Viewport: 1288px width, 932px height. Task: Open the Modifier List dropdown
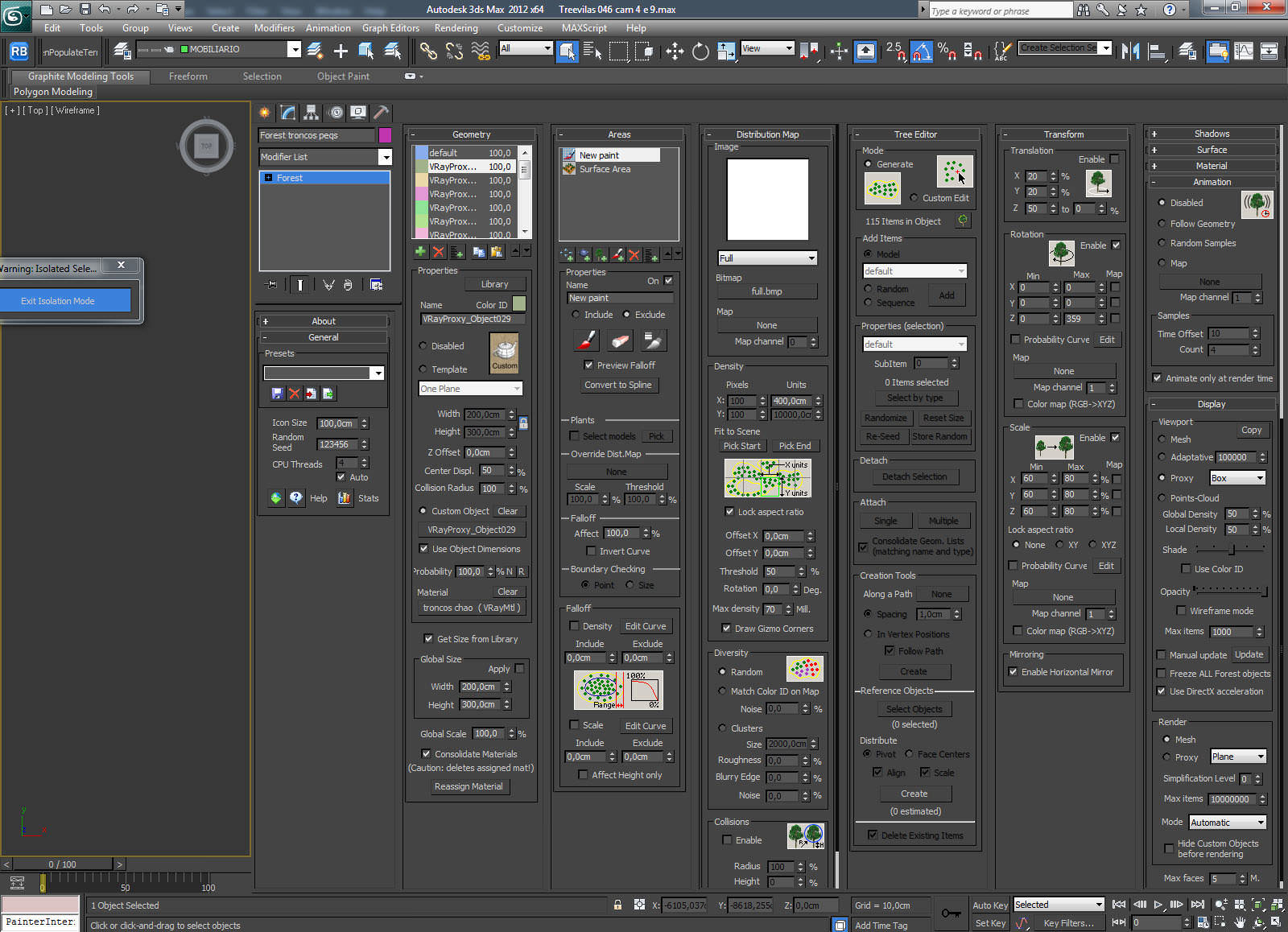(x=325, y=157)
